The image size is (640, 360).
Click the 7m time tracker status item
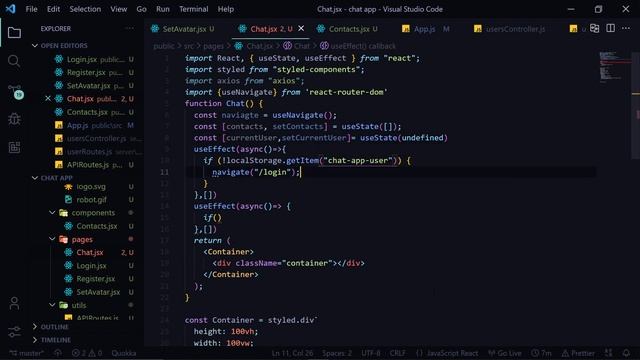542,353
